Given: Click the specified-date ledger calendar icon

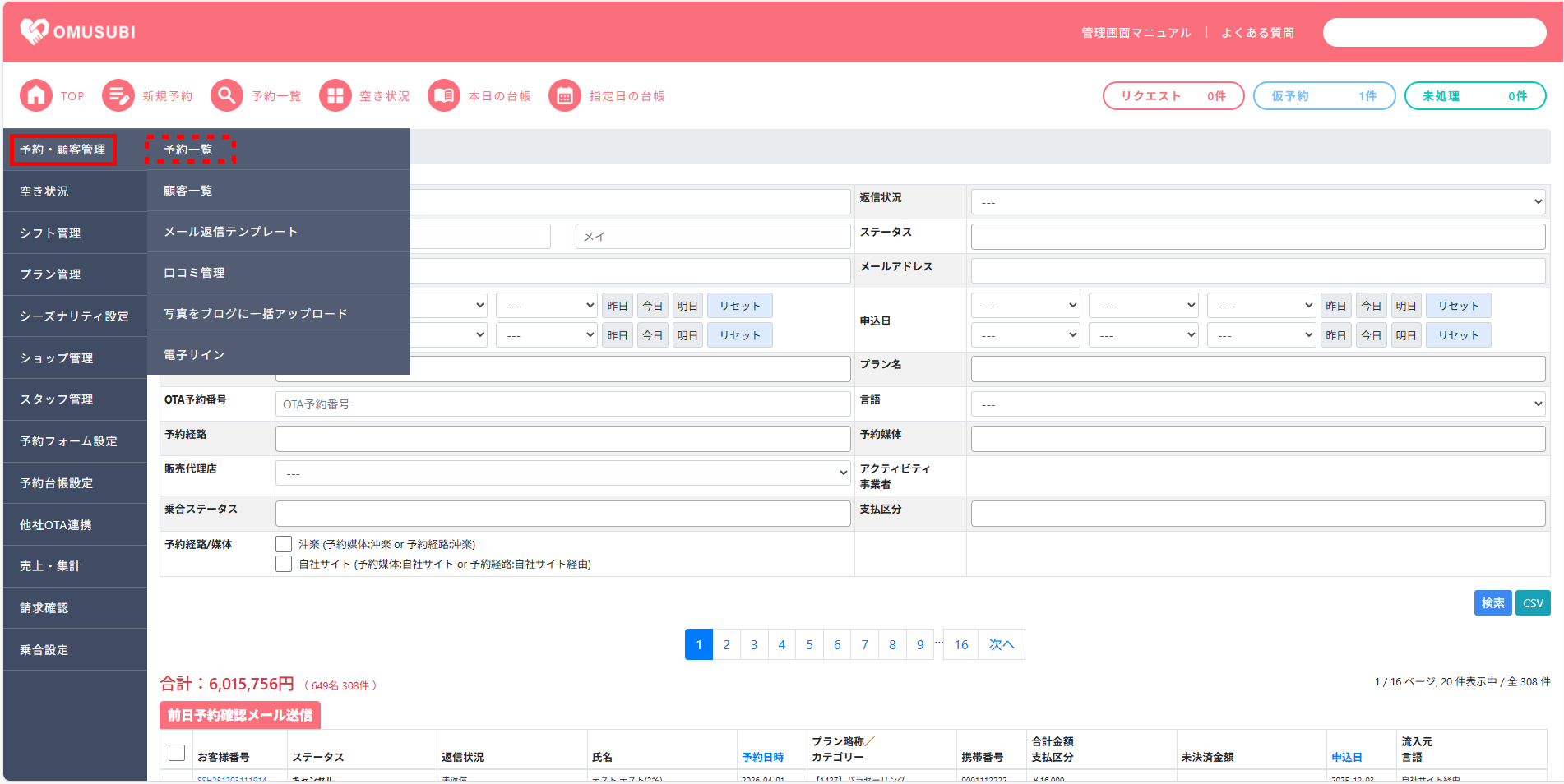Looking at the screenshot, I should [564, 96].
